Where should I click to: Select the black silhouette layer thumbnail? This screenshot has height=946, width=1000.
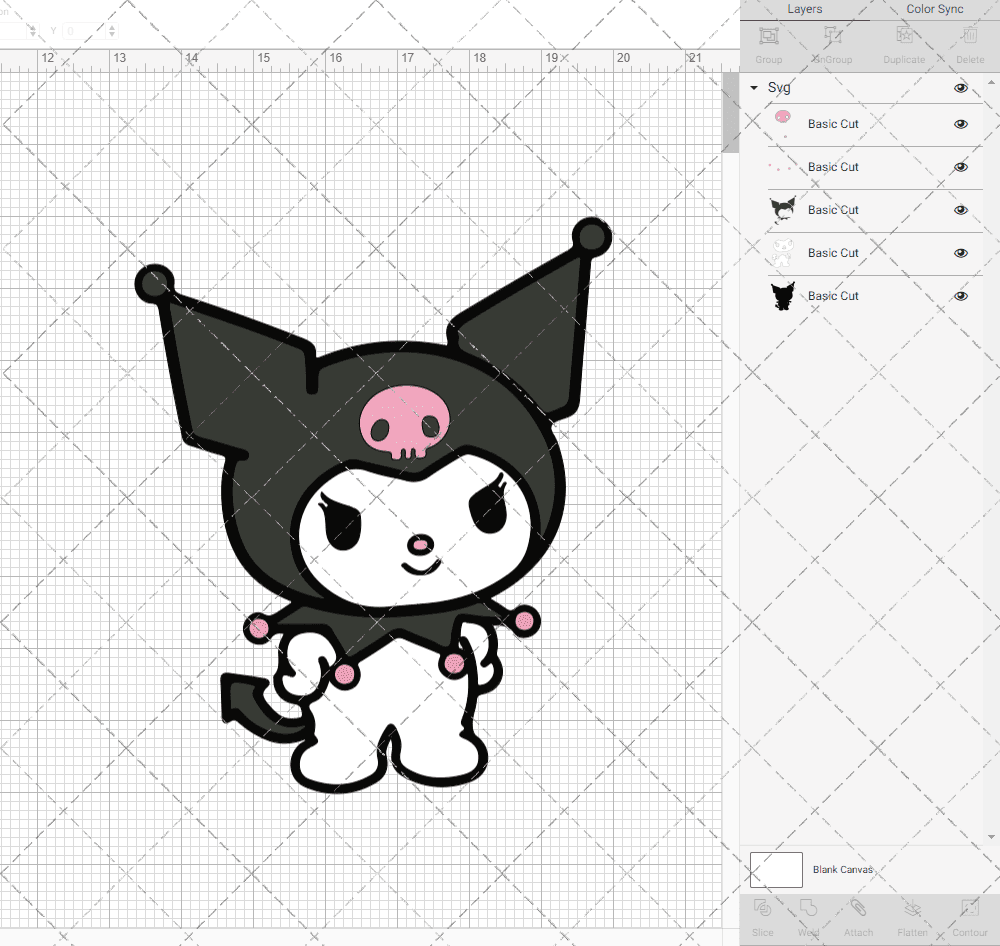[x=783, y=296]
